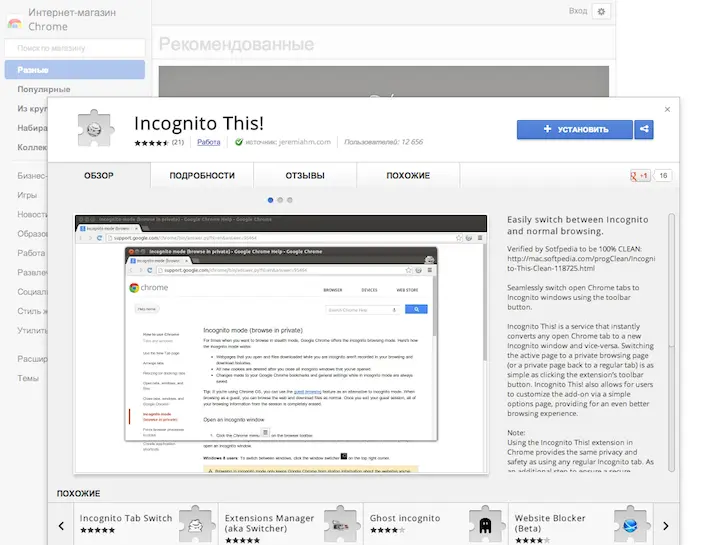Screen dimensions: 720x545
Task: Click the verified source checkmark icon
Action: point(239,142)
